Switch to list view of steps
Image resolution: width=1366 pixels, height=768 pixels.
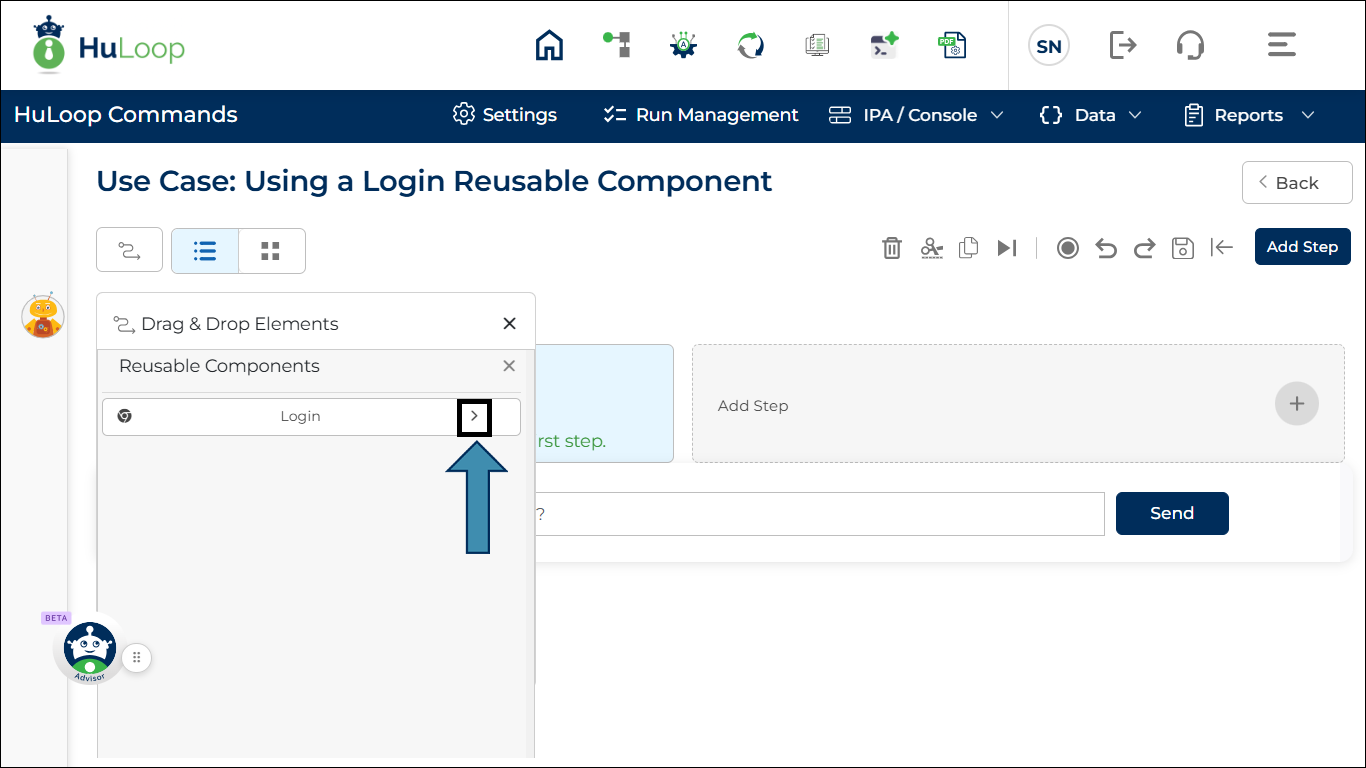(x=204, y=251)
